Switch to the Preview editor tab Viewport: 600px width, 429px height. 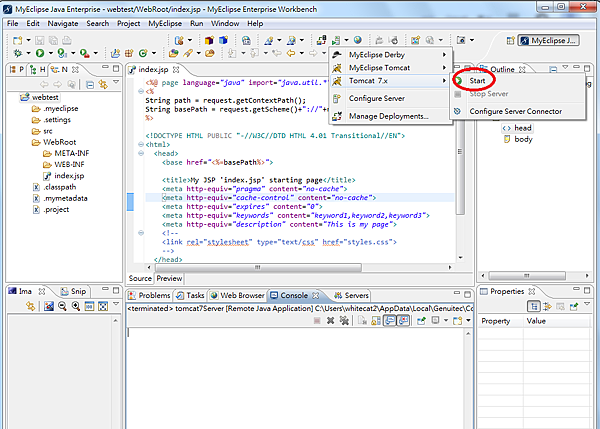[169, 278]
